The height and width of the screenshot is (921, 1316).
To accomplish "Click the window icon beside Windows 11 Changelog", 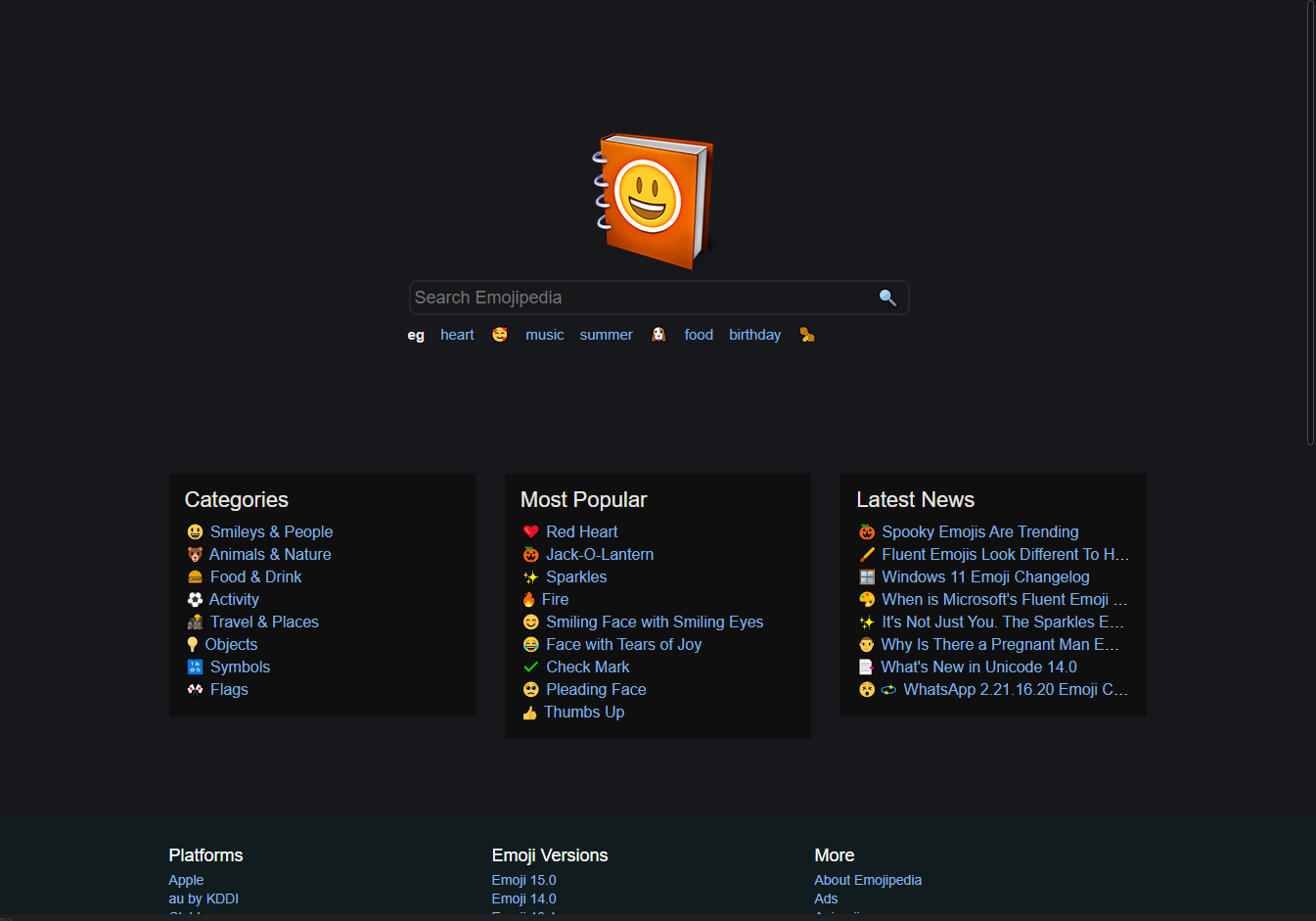I will pyautogui.click(x=867, y=577).
